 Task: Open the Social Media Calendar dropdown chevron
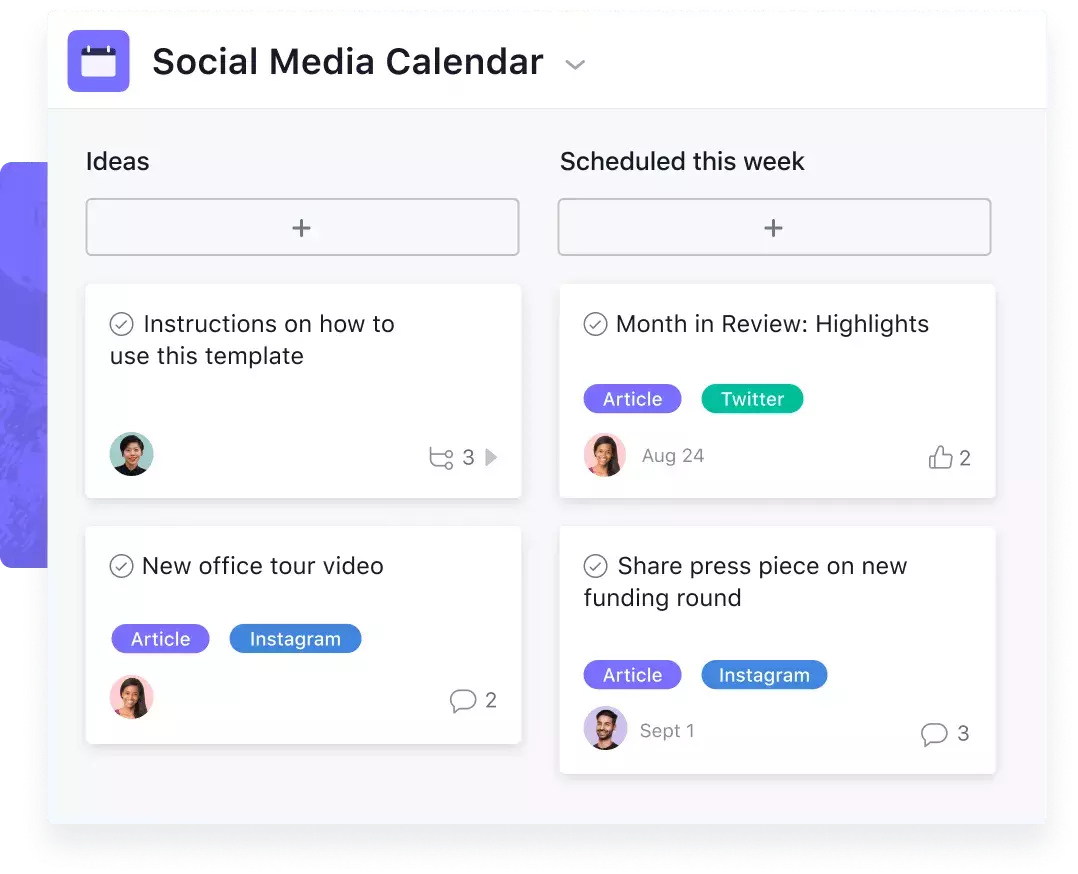click(x=575, y=65)
